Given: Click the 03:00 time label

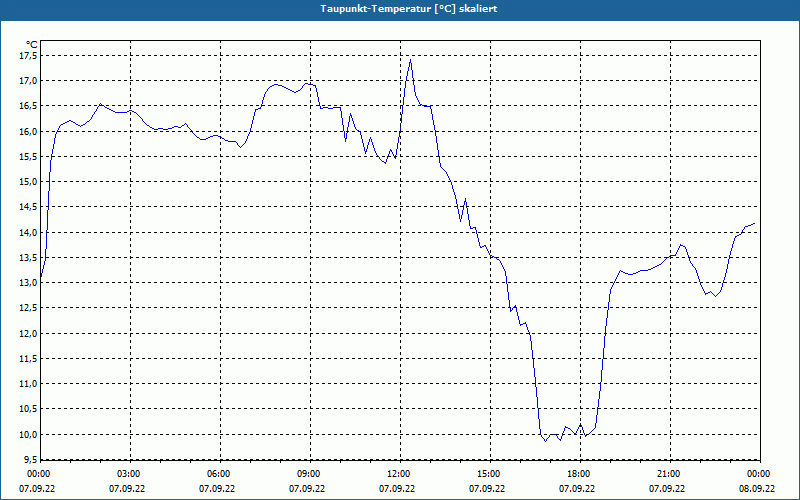Looking at the screenshot, I should coord(131,474).
